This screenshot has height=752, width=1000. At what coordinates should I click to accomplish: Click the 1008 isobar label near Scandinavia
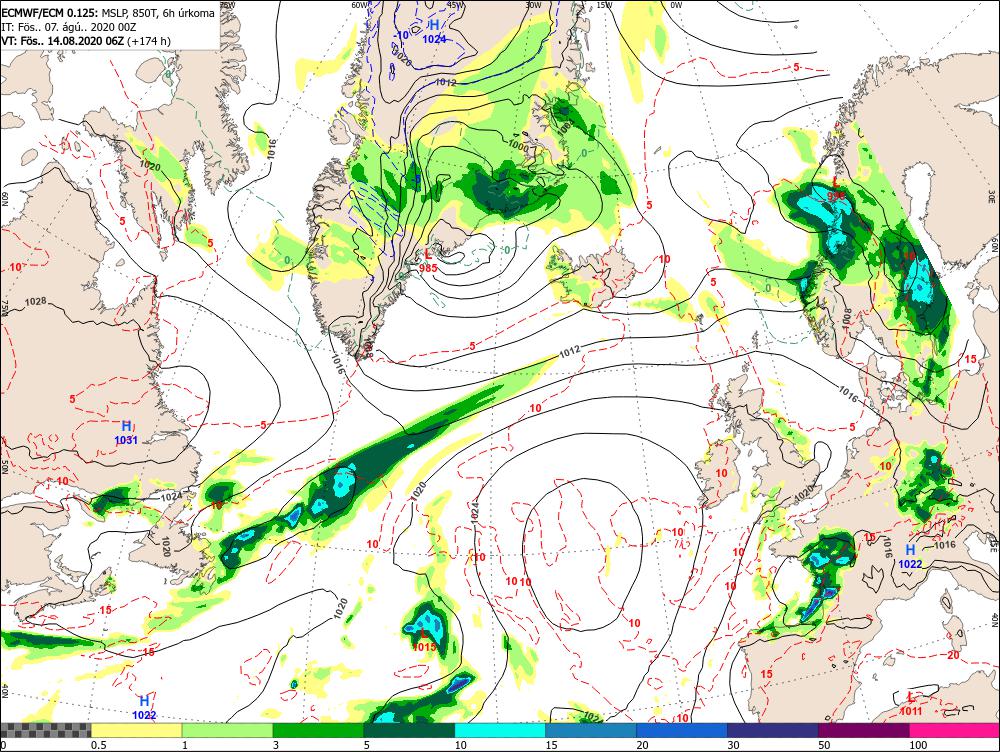point(847,319)
